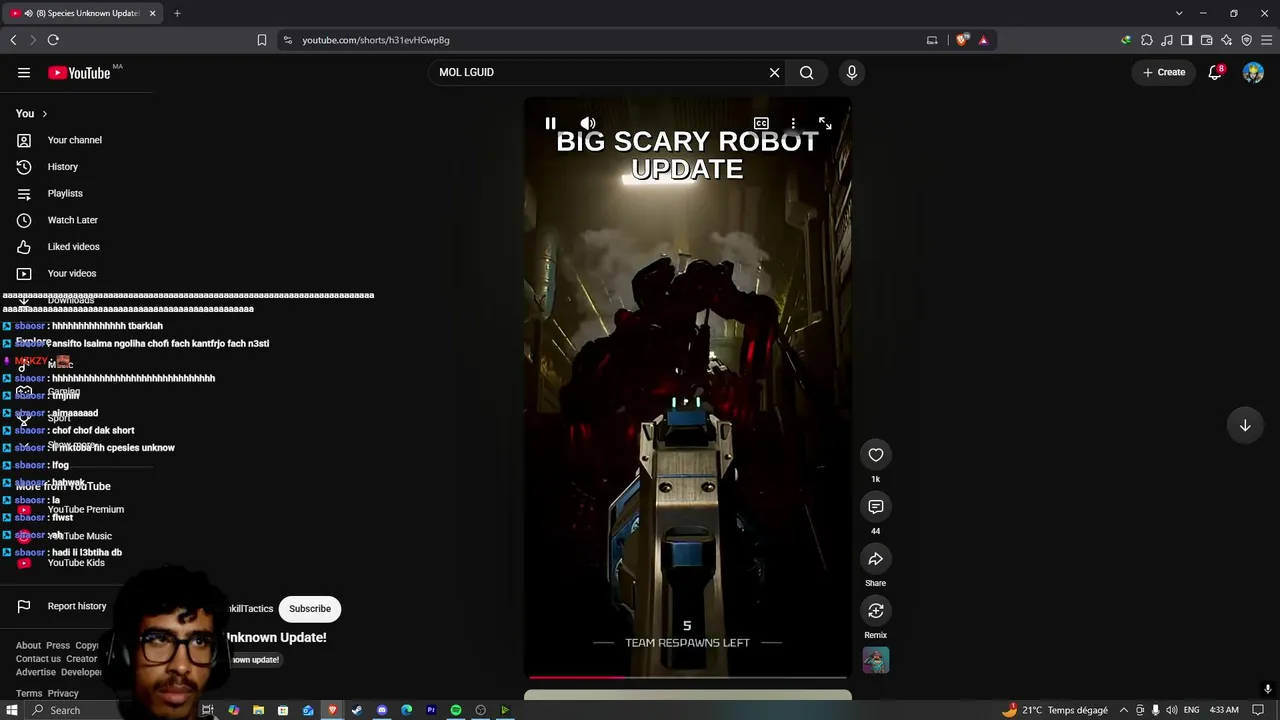Viewport: 1280px width, 720px height.
Task: Open a new browser tab
Action: (177, 13)
